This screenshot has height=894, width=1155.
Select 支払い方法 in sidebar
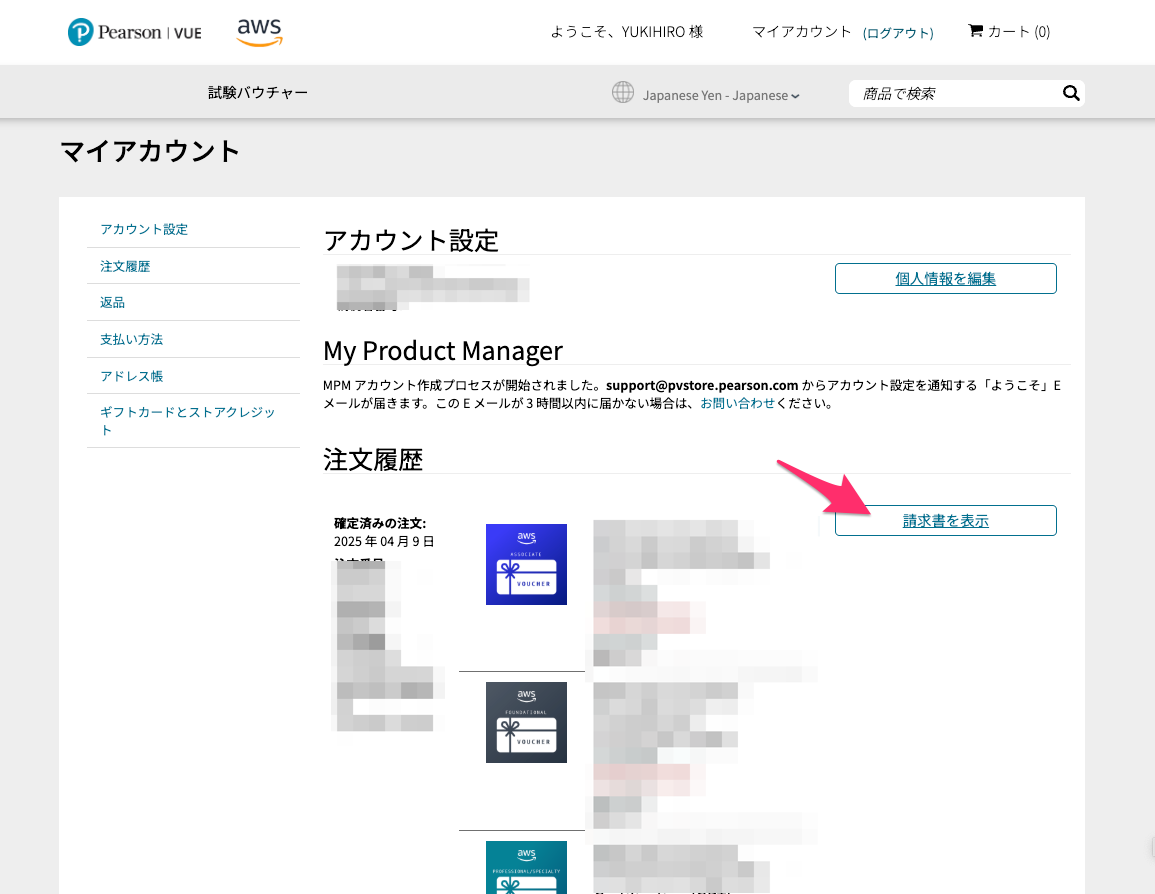click(132, 339)
